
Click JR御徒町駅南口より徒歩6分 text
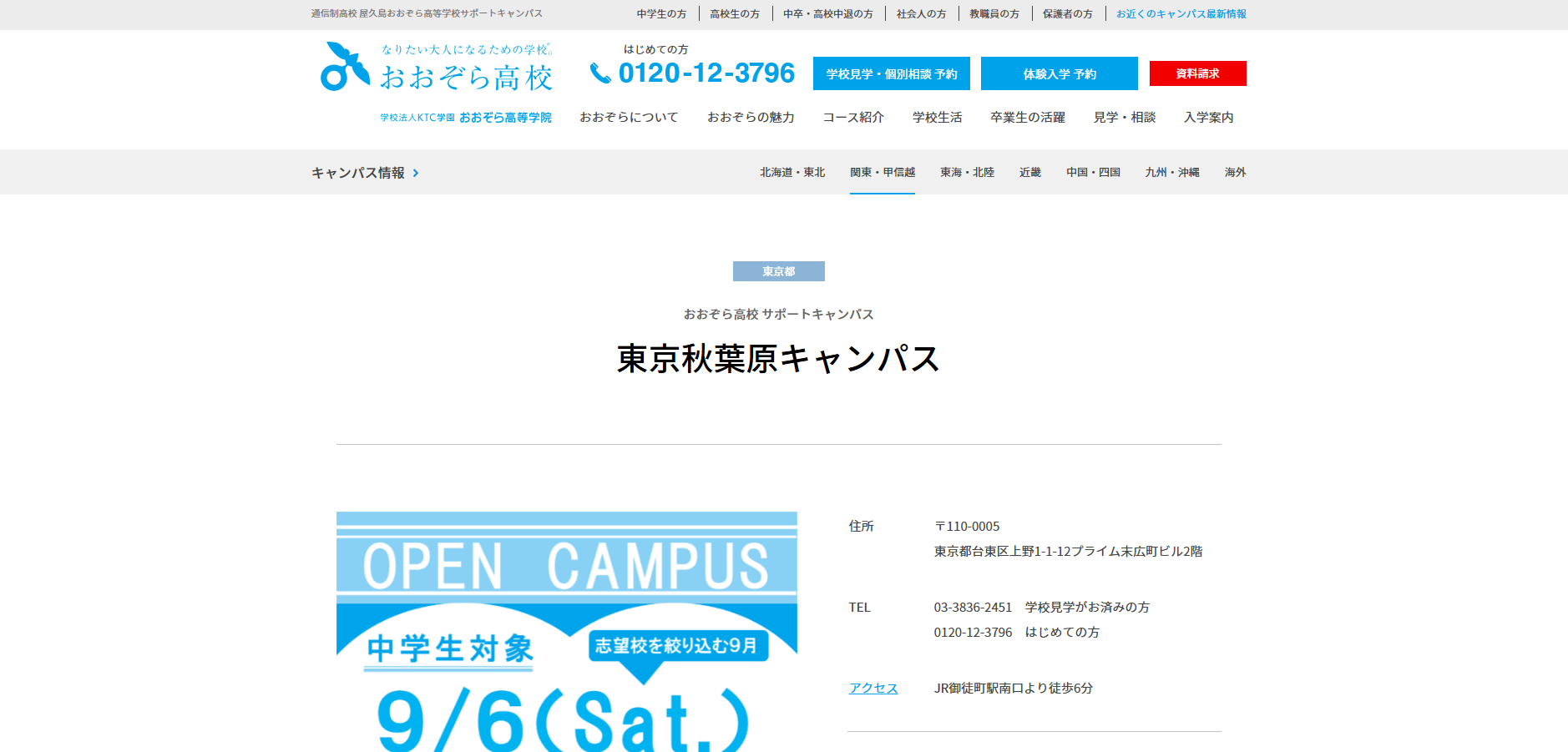pos(1014,688)
